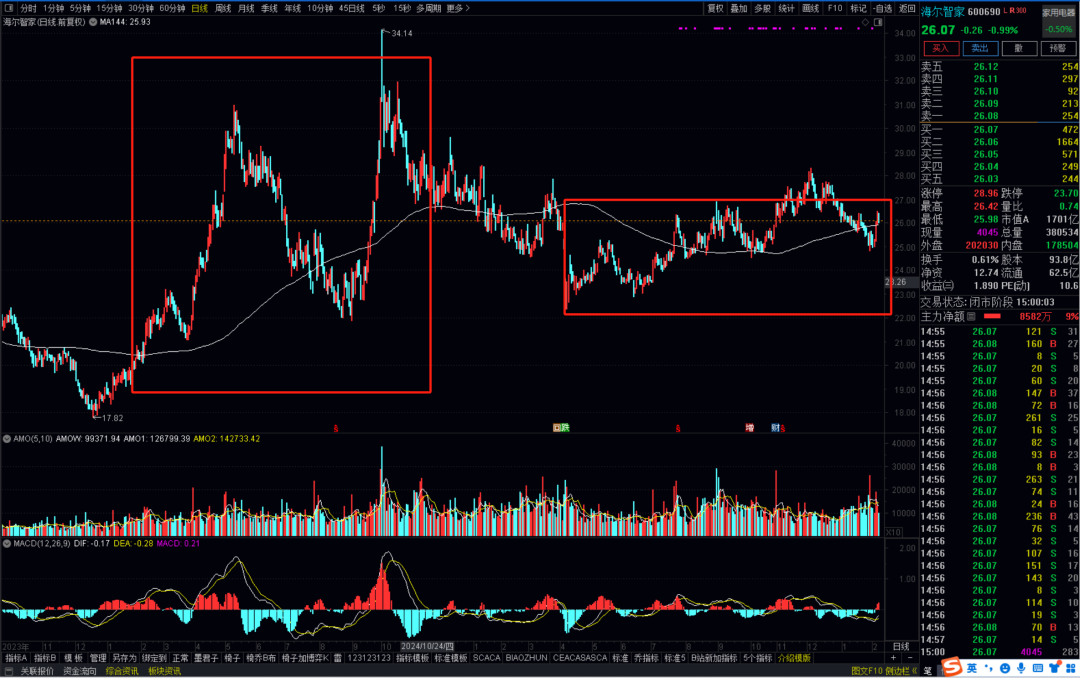Click the panel toggle icon before 分时
The height and width of the screenshot is (678, 1080).
7,8
